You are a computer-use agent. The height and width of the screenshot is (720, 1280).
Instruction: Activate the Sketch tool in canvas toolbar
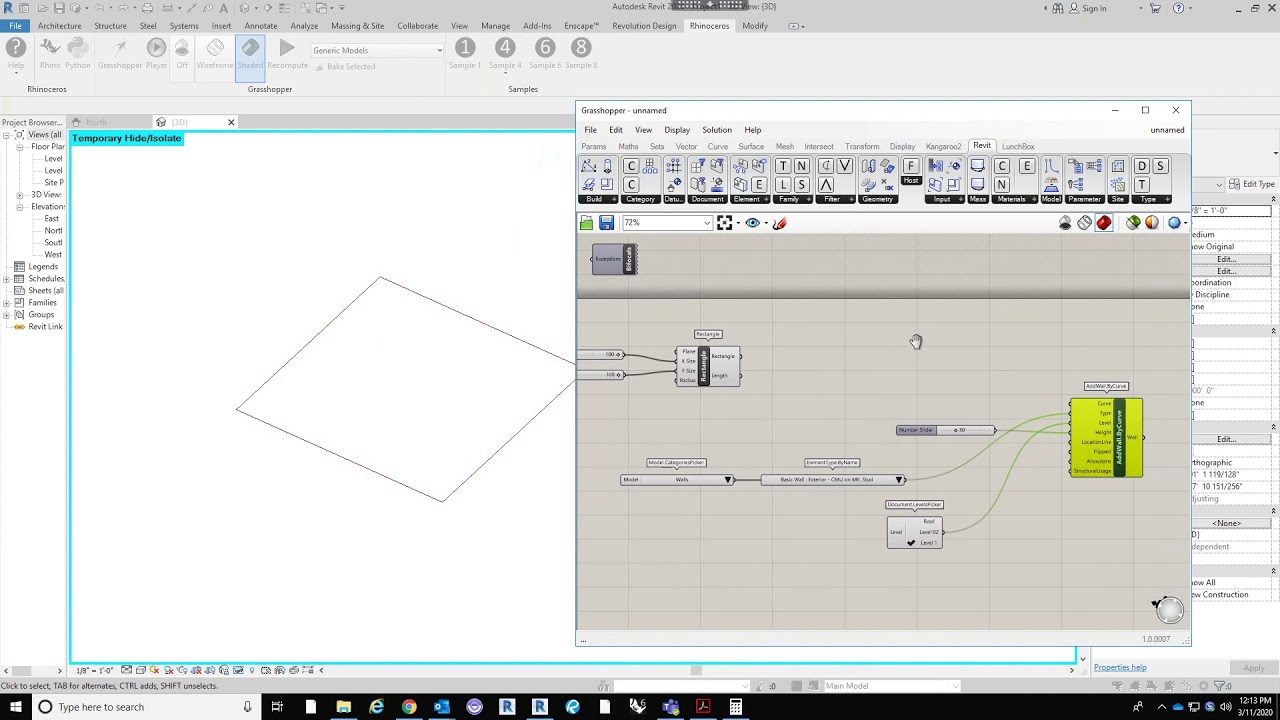pos(780,223)
